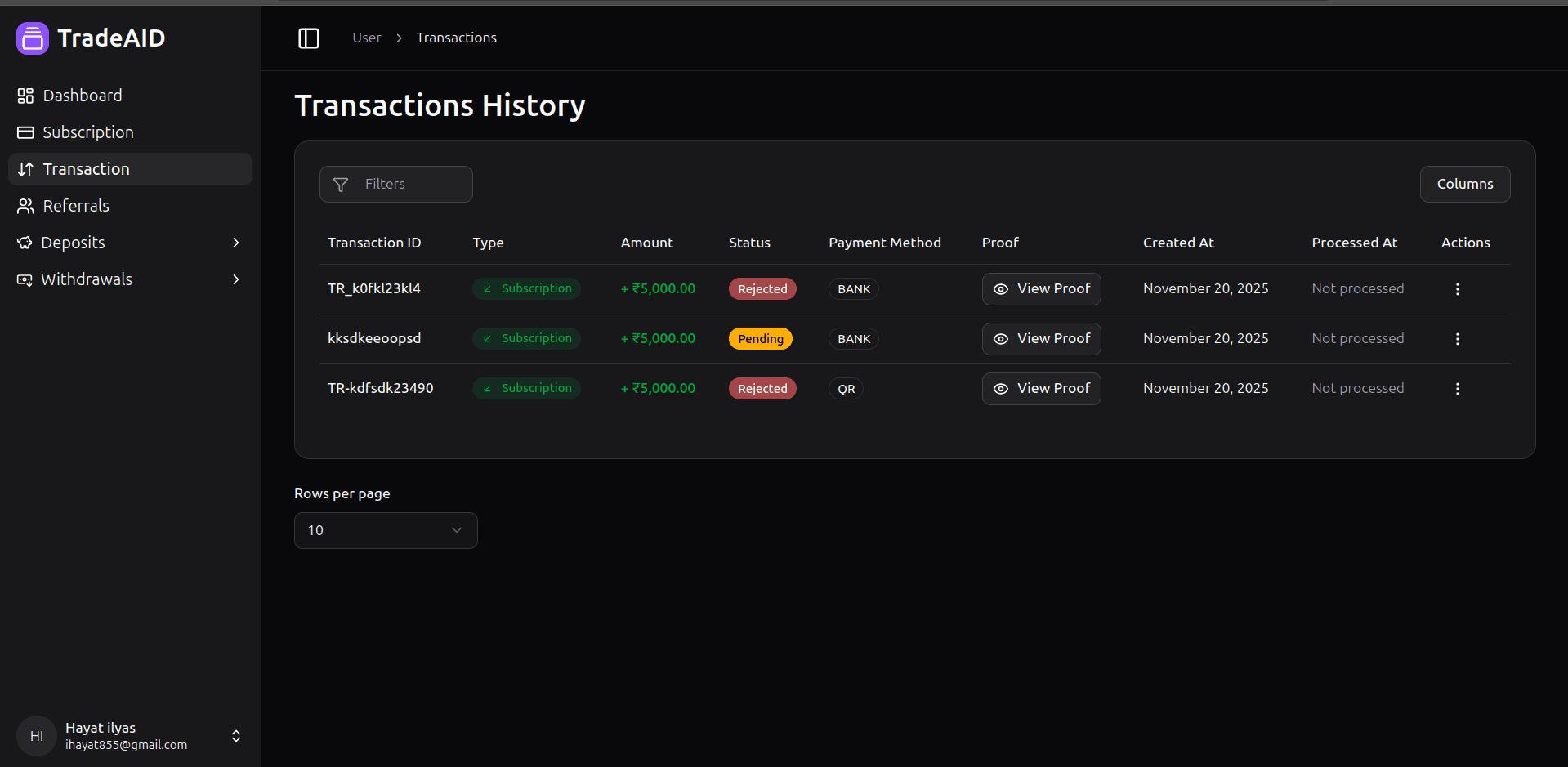Click the Rejected badge for TR_k0fkl23kl4

tap(762, 289)
